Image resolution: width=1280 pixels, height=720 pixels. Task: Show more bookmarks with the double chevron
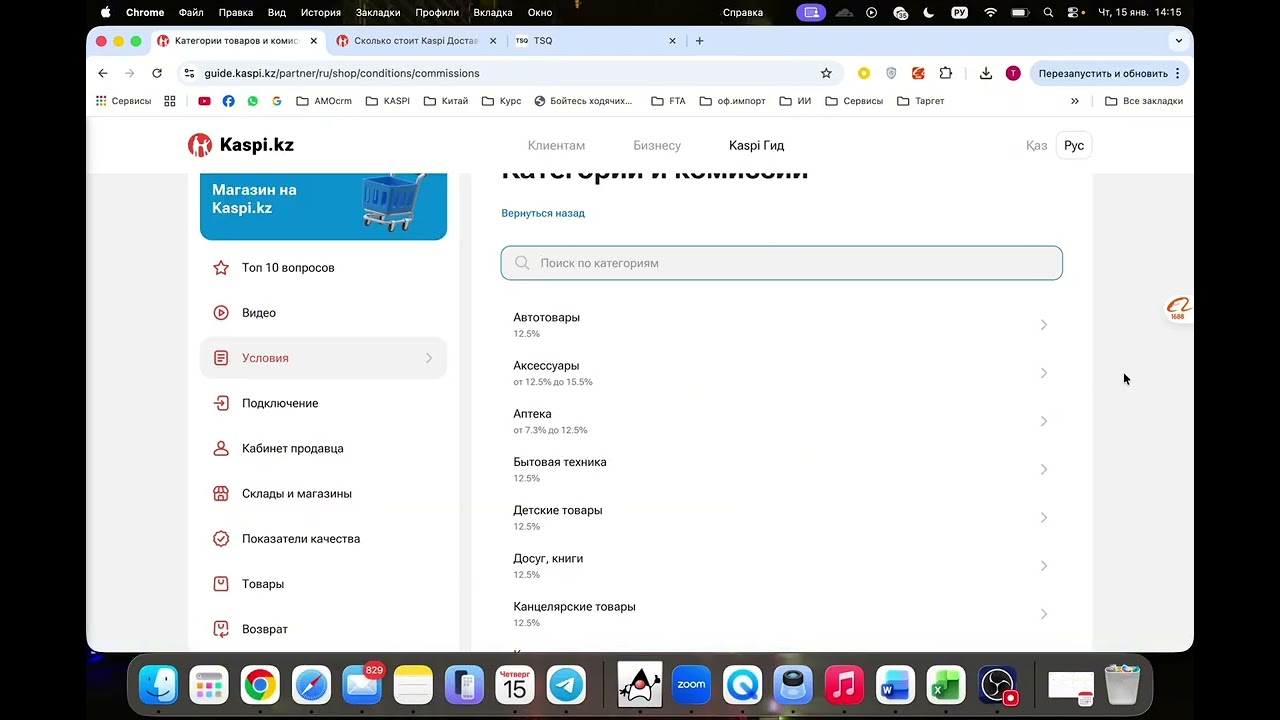(1075, 101)
